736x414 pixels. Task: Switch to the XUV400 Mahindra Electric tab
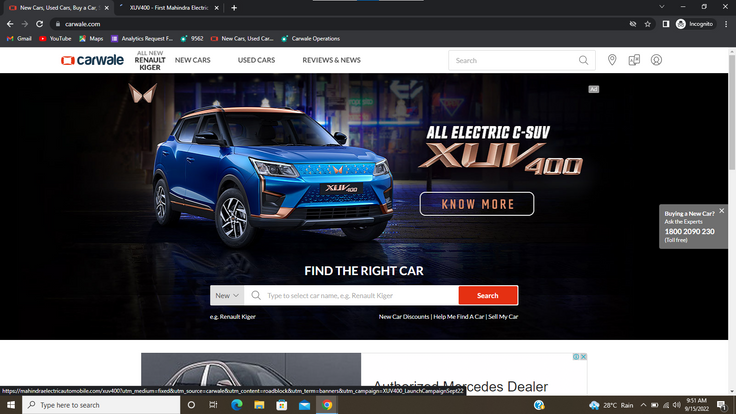pos(169,8)
